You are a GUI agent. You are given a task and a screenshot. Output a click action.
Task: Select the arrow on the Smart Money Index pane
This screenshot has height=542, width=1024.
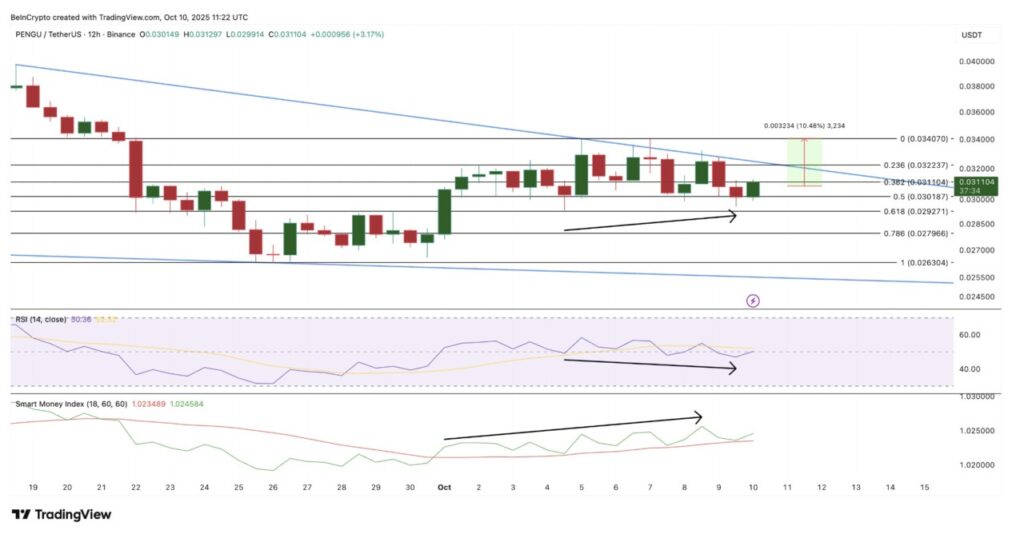coord(572,427)
